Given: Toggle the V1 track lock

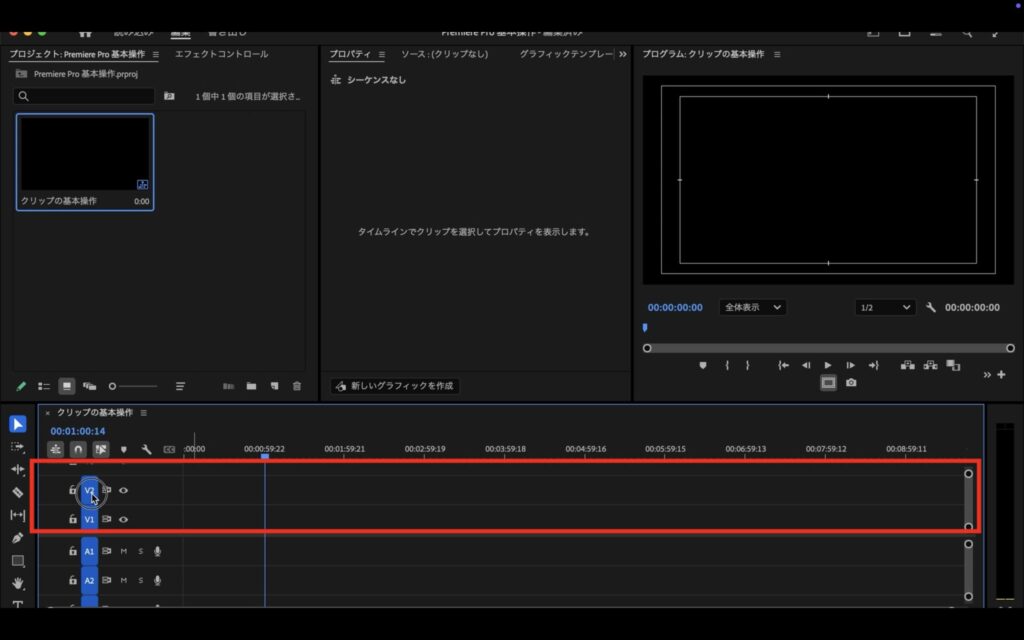Looking at the screenshot, I should (72, 519).
